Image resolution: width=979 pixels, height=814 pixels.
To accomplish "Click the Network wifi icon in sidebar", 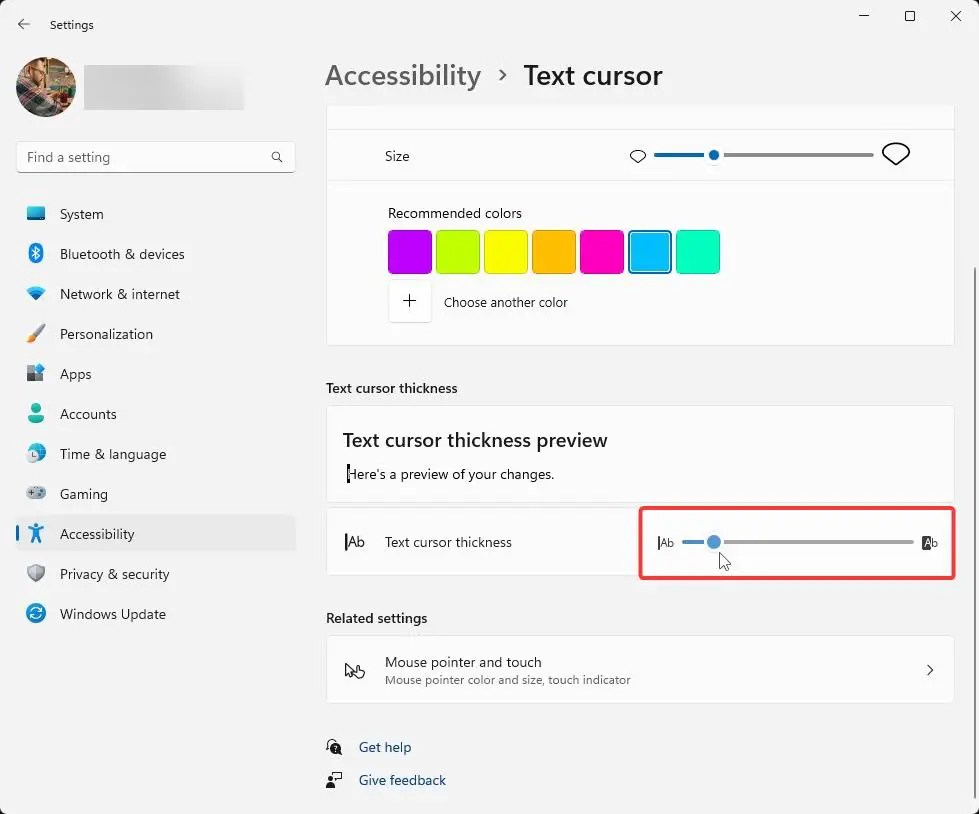I will (x=36, y=293).
